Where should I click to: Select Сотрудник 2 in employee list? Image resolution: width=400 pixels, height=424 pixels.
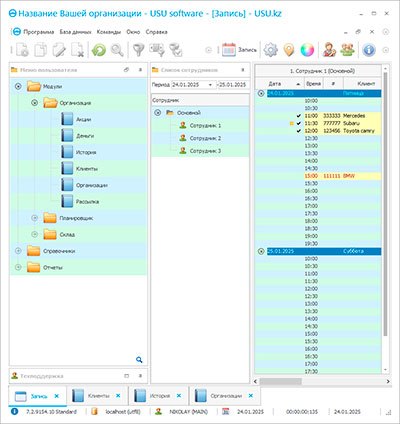click(205, 138)
